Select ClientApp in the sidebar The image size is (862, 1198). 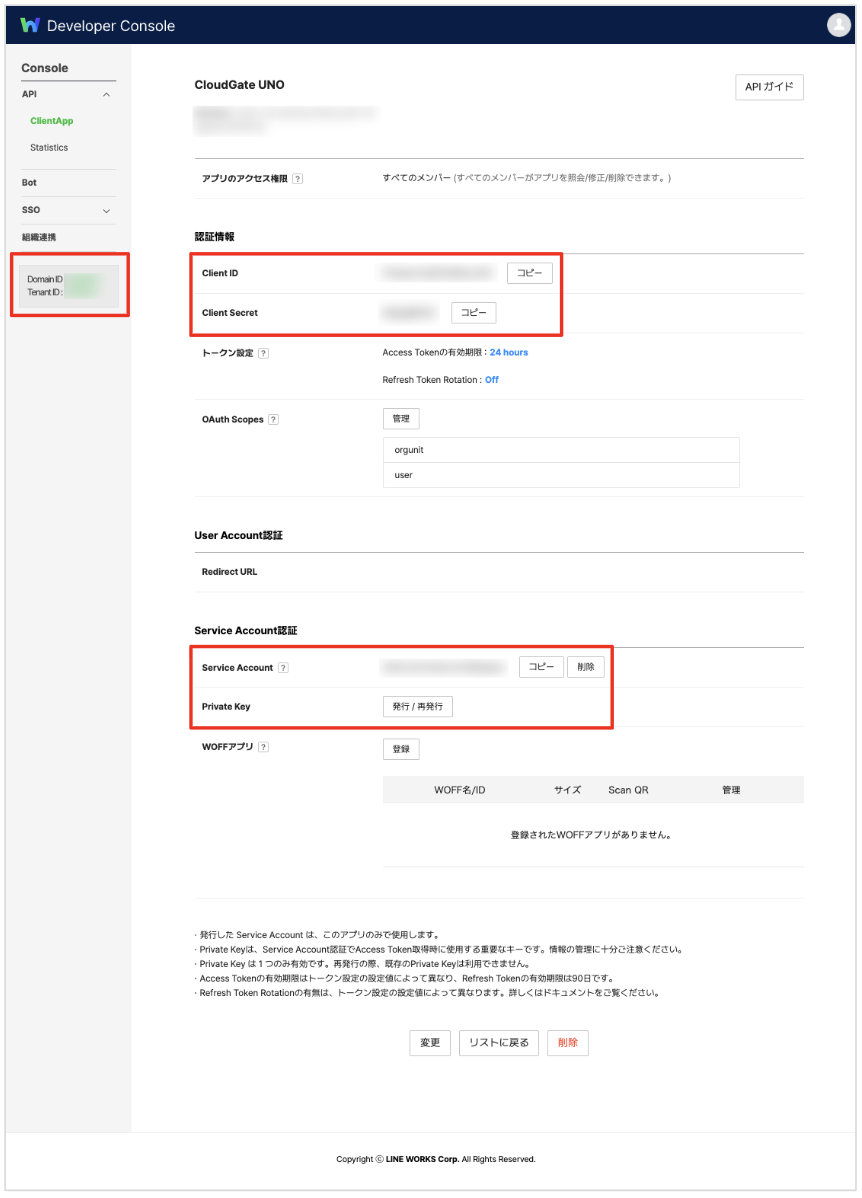(x=52, y=121)
